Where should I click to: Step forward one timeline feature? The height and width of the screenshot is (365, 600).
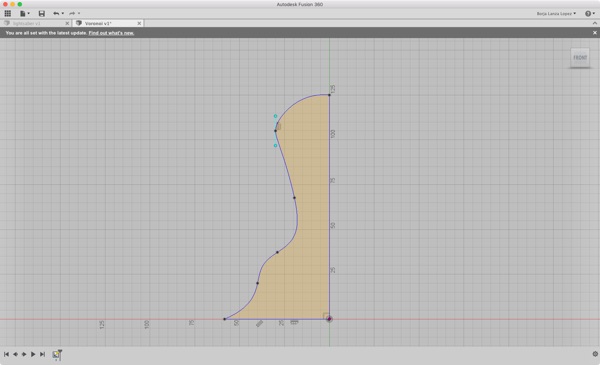pos(24,354)
